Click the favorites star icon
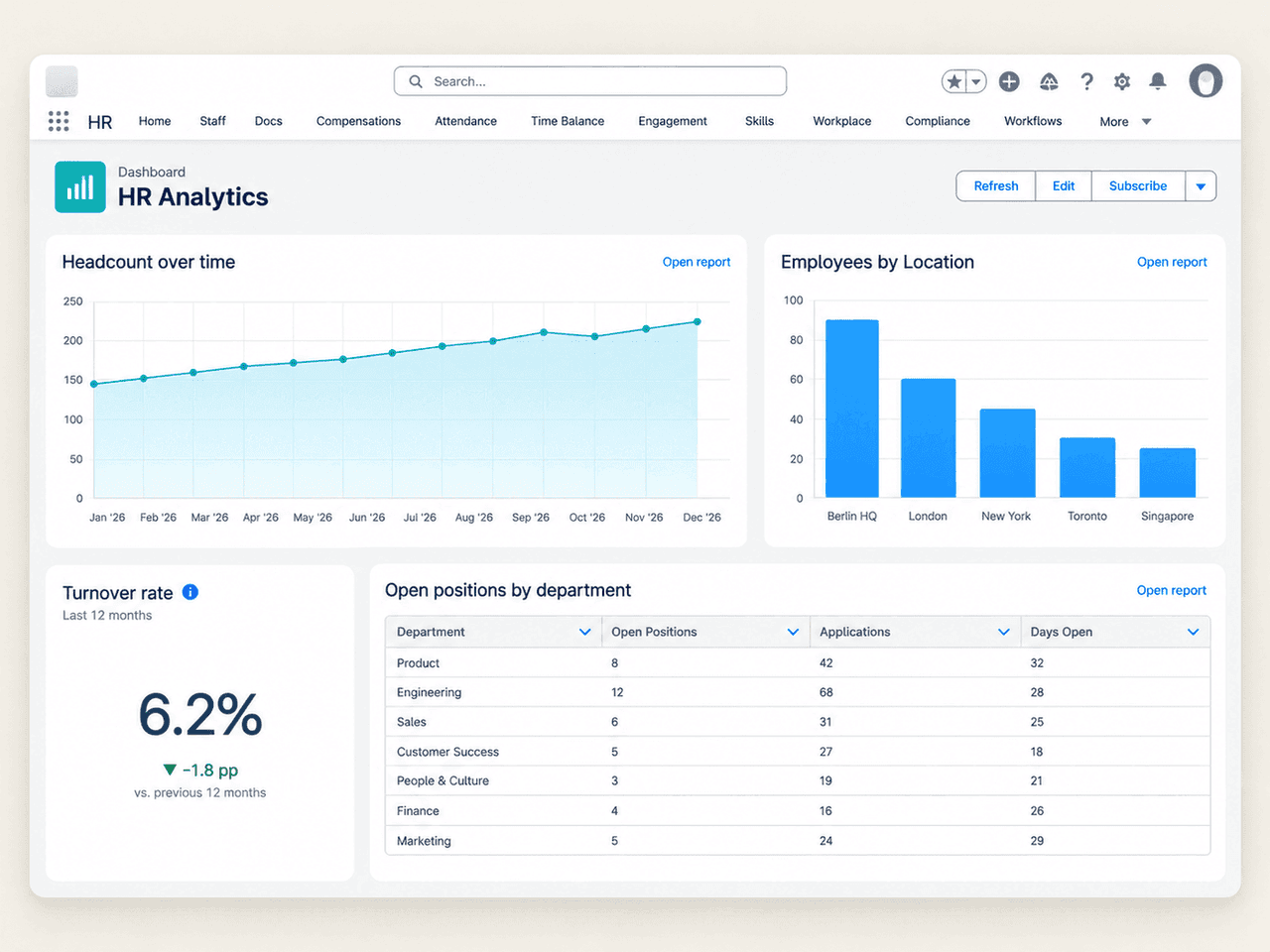 pos(954,81)
